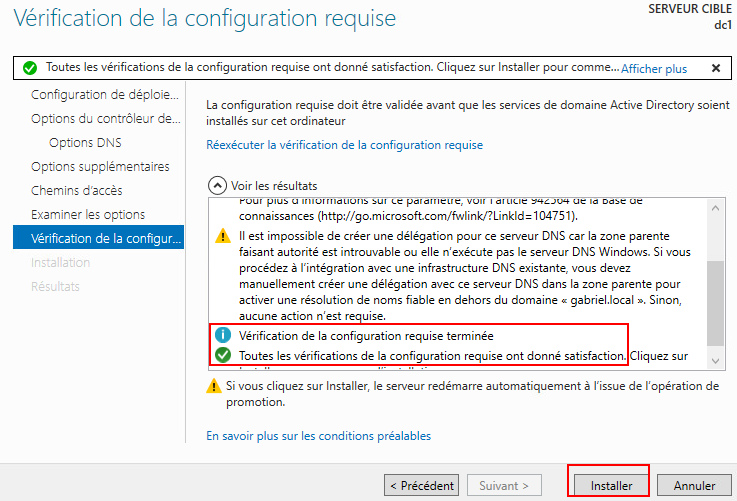Collapse the Voir les résultats section
This screenshot has height=501, width=737.
[x=217, y=186]
